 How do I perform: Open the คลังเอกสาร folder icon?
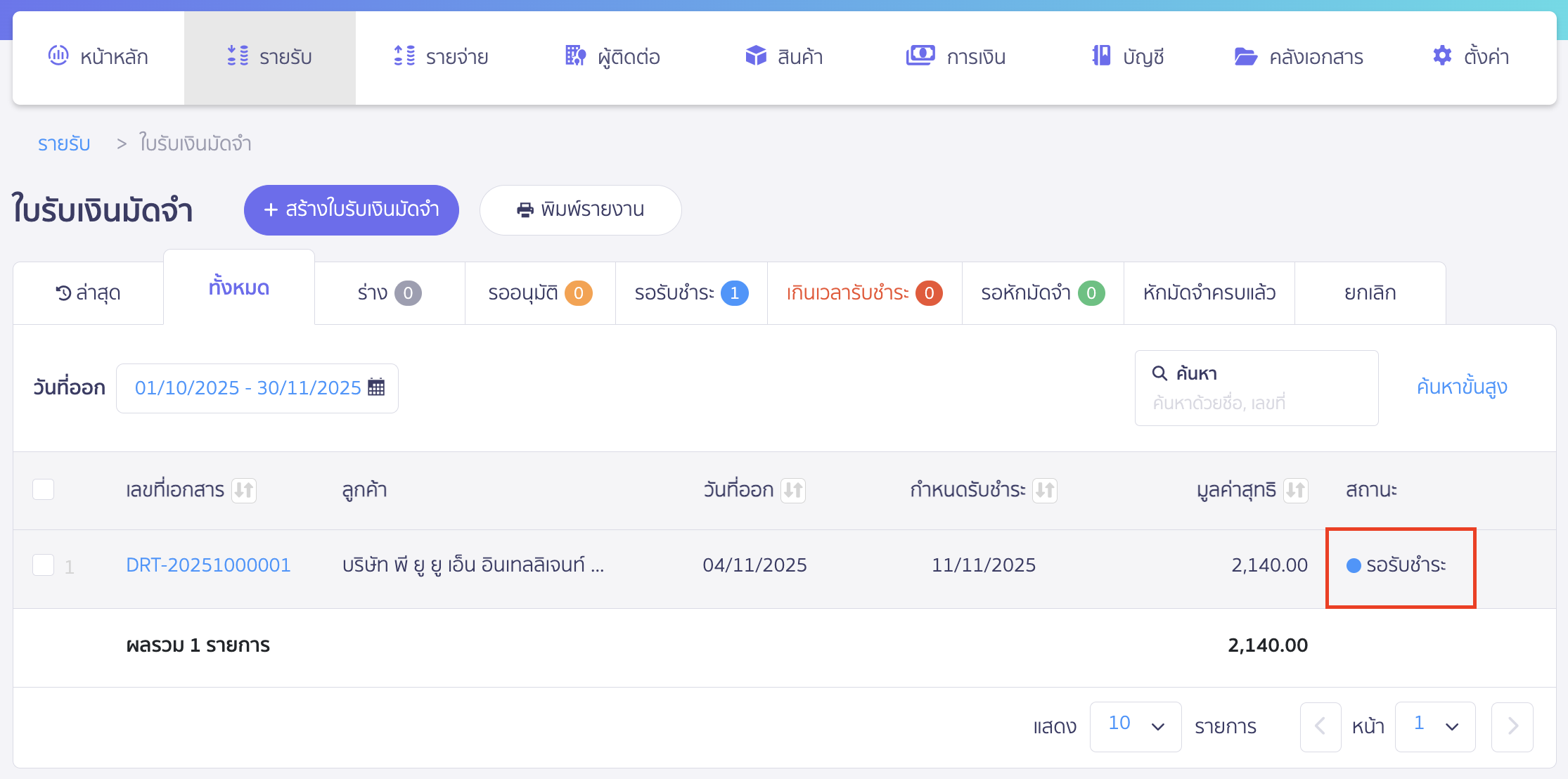[x=1245, y=56]
